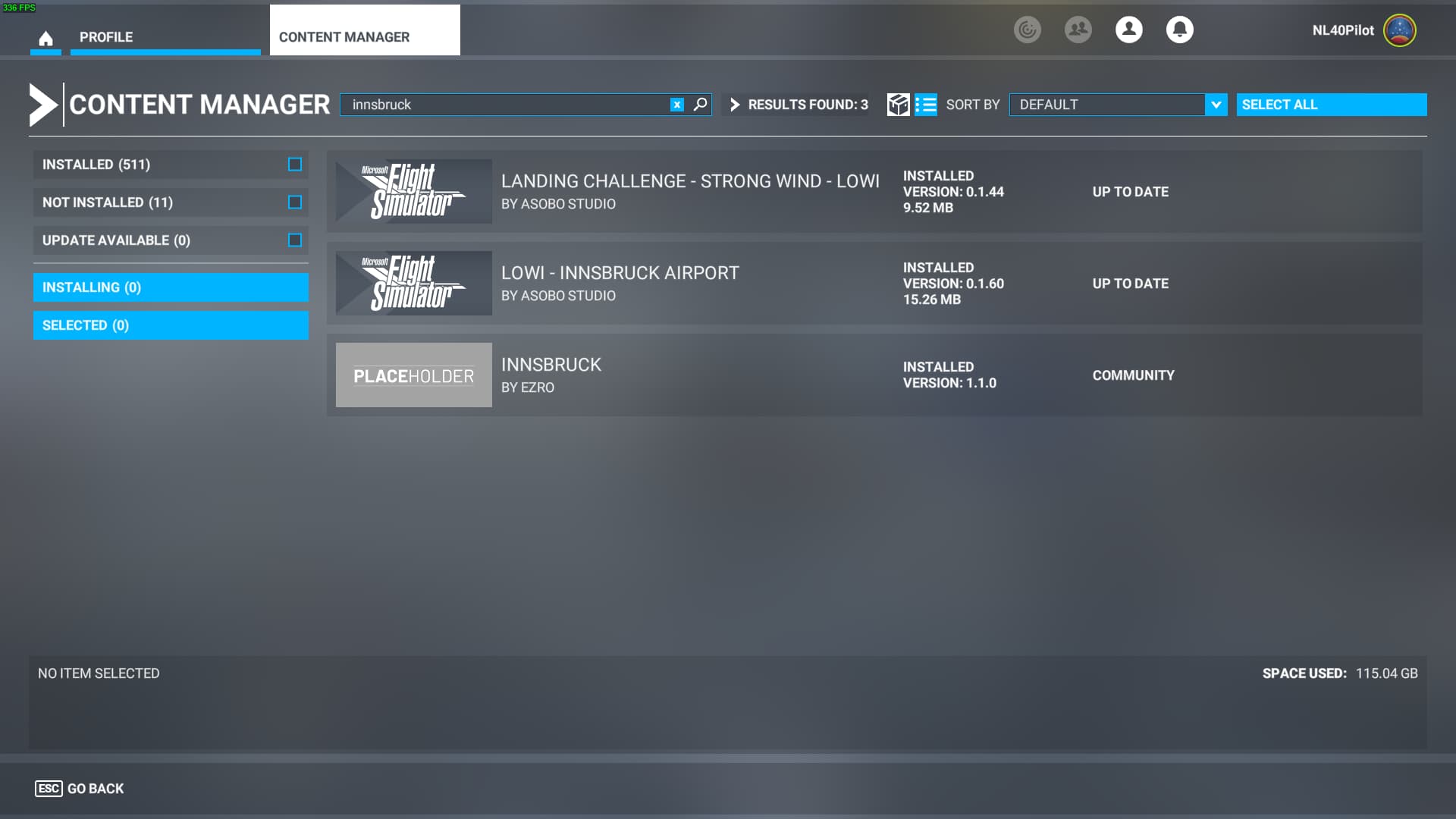Click version 0.1.60 installed info
This screenshot has height=819, width=1456.
(x=953, y=284)
